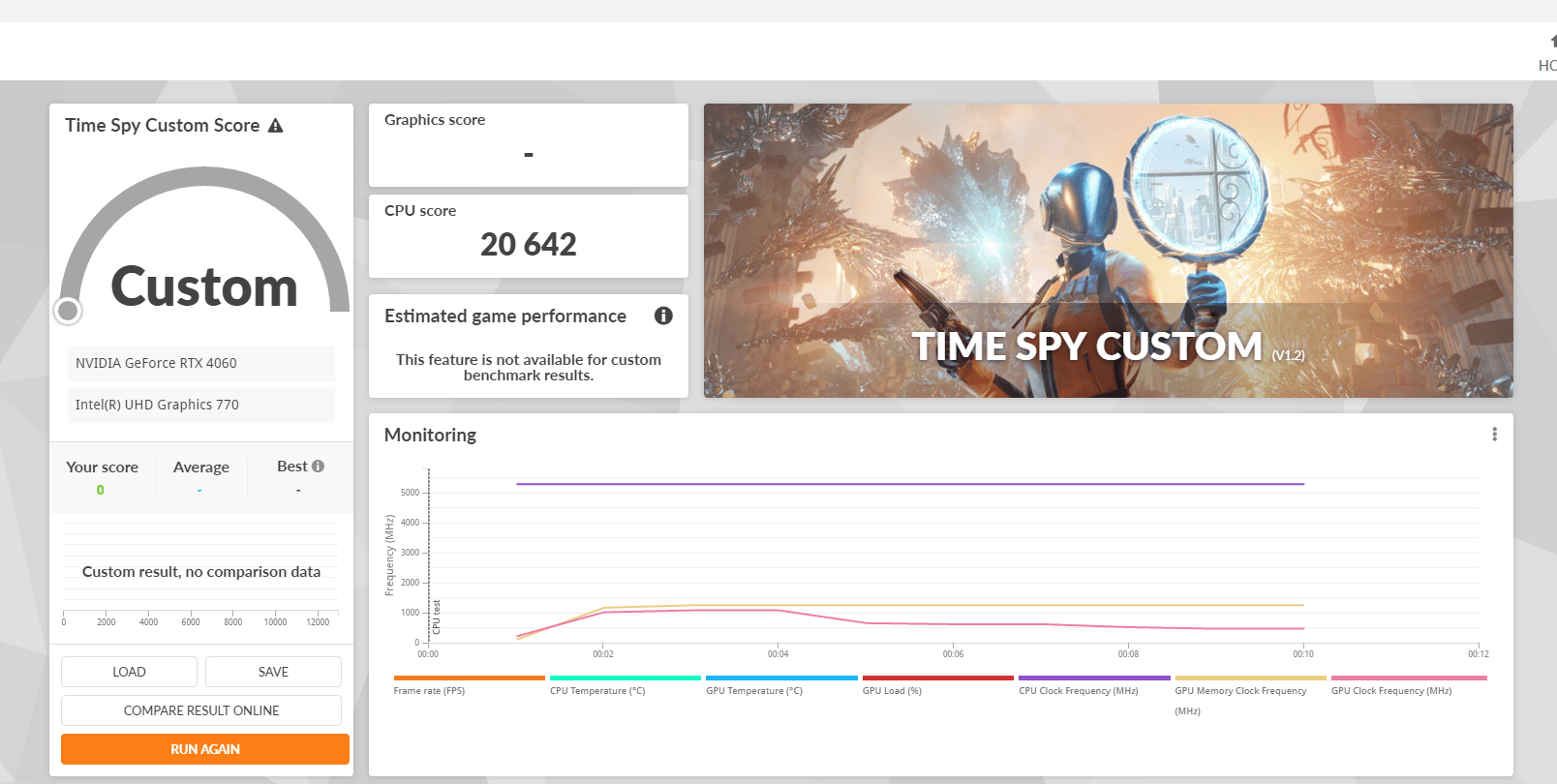This screenshot has height=784, width=1557.
Task: Select the NVIDIA GeForce RTX 4060 entry
Action: [x=200, y=363]
